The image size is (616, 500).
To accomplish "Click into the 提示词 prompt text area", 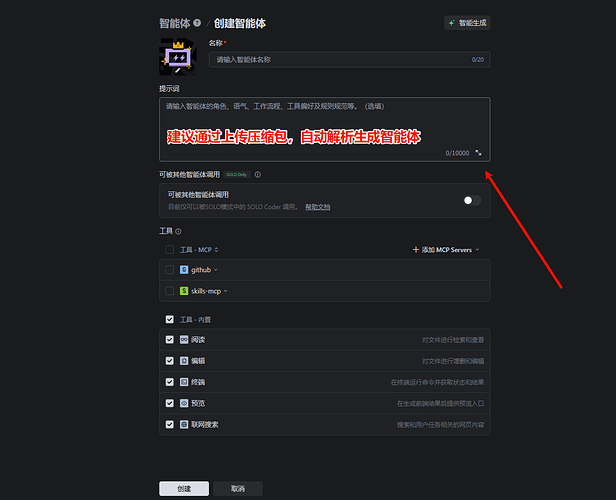I will pos(324,130).
